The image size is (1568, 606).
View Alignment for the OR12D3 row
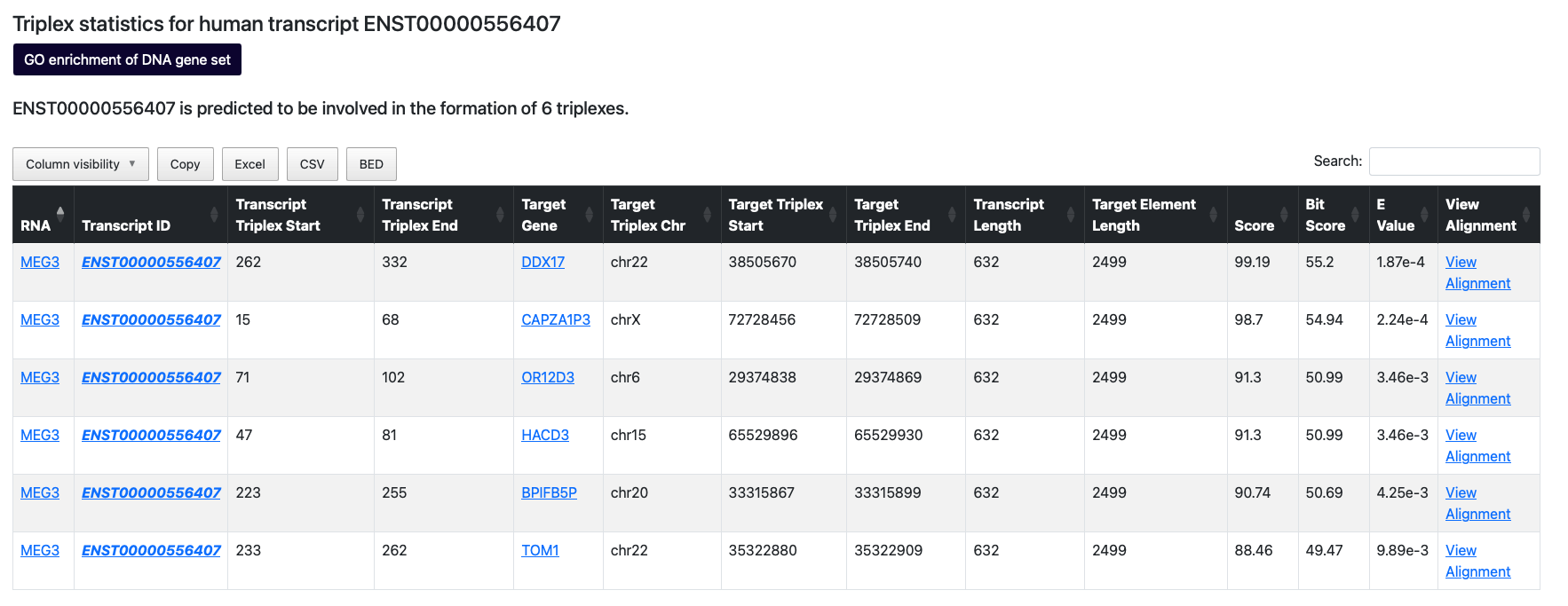(x=1477, y=388)
